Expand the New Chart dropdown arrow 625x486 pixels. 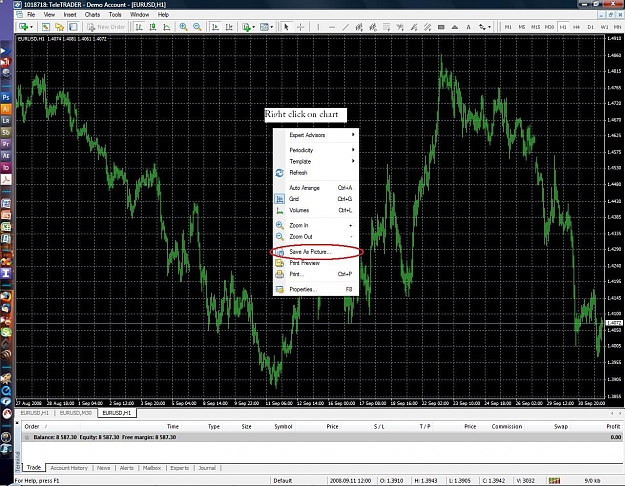(31, 27)
